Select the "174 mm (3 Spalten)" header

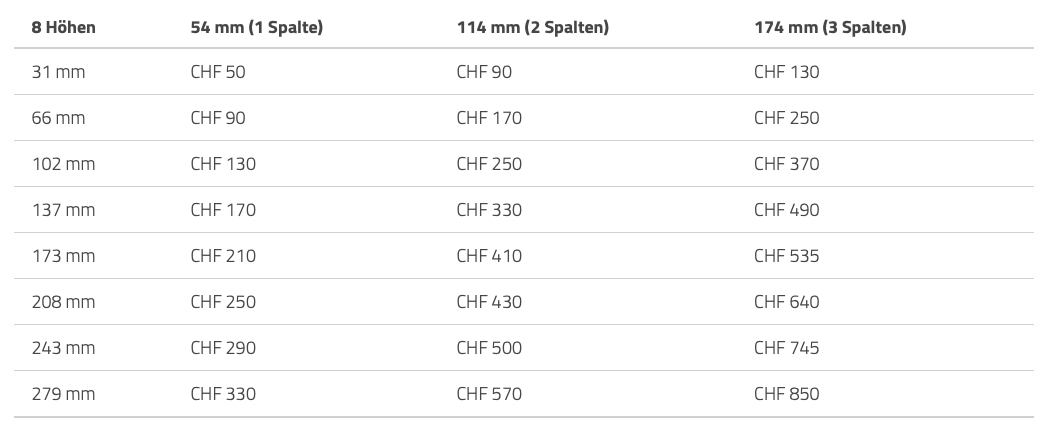click(830, 27)
